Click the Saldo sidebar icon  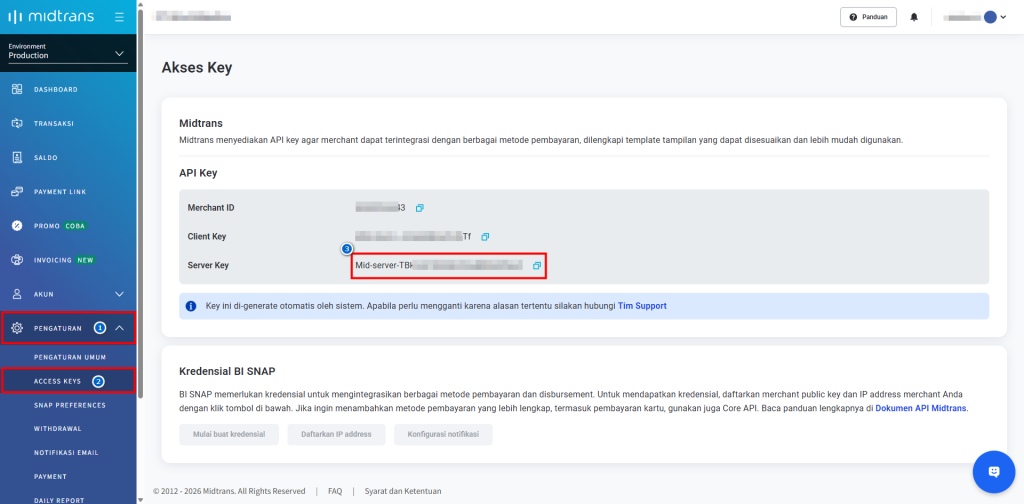(18, 157)
